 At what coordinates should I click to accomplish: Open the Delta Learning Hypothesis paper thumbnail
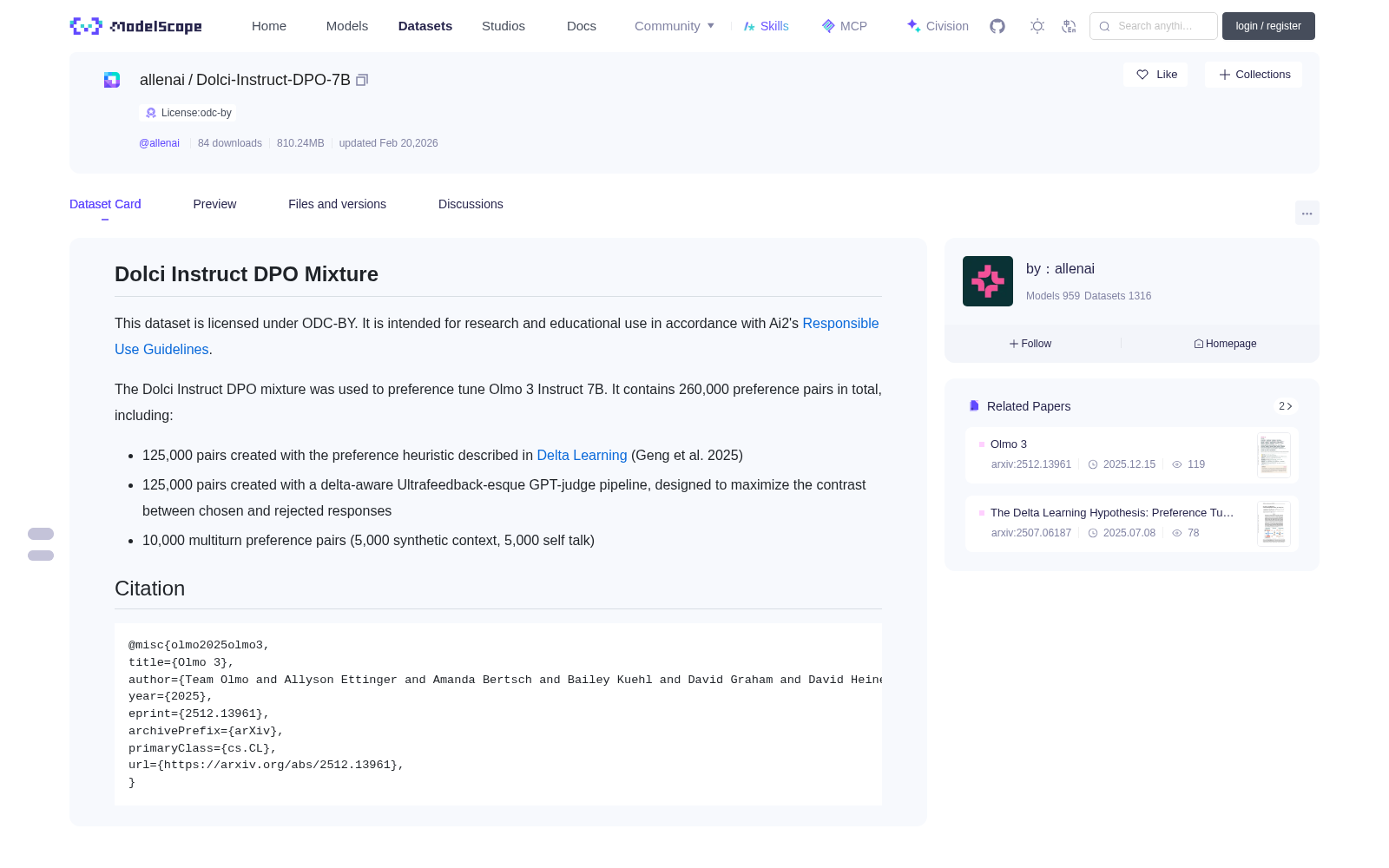[x=1274, y=523]
